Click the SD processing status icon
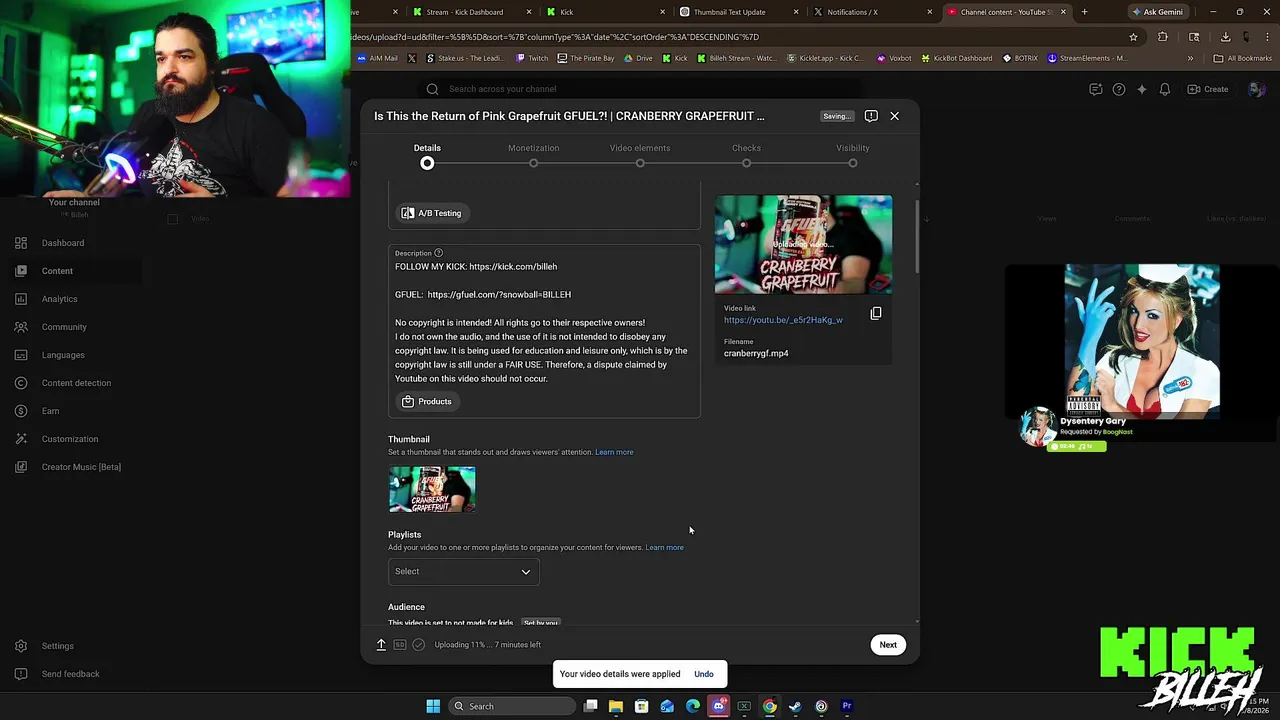Screen dimensions: 1280x720 pyautogui.click(x=400, y=645)
